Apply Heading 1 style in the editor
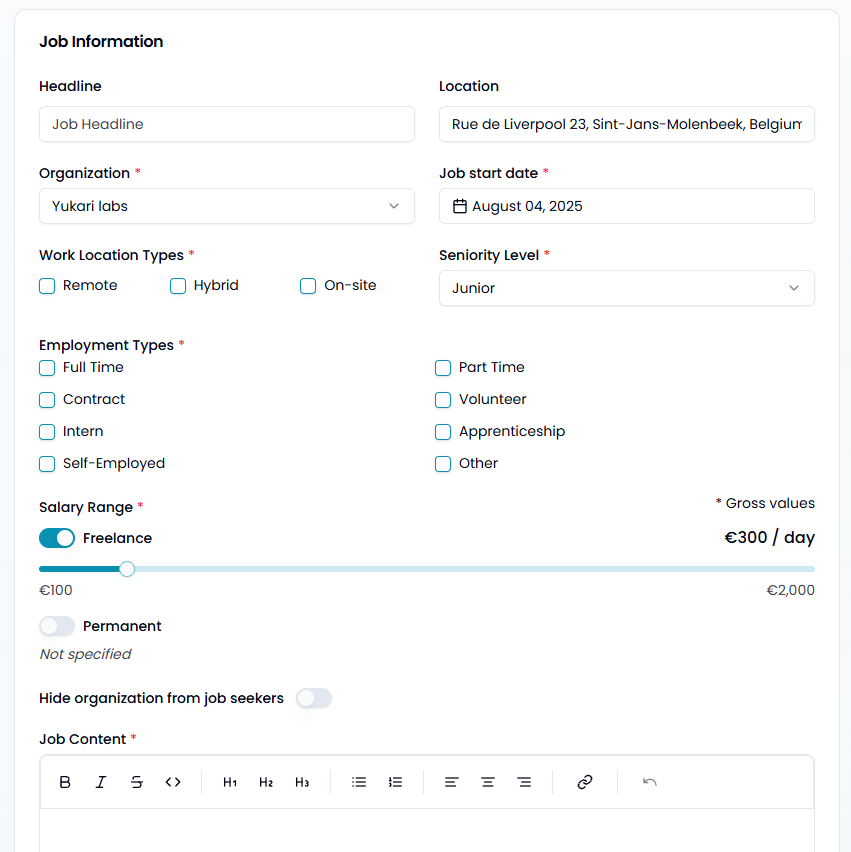 (x=230, y=782)
